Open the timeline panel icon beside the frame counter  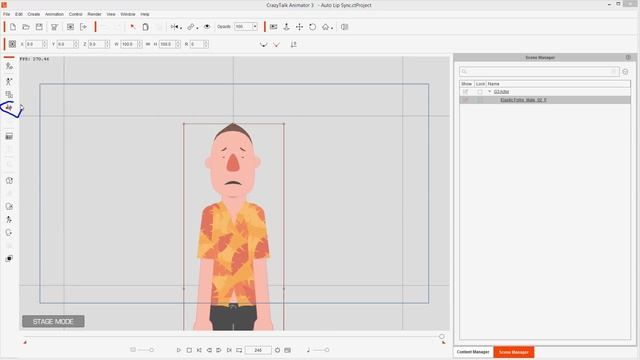288,350
